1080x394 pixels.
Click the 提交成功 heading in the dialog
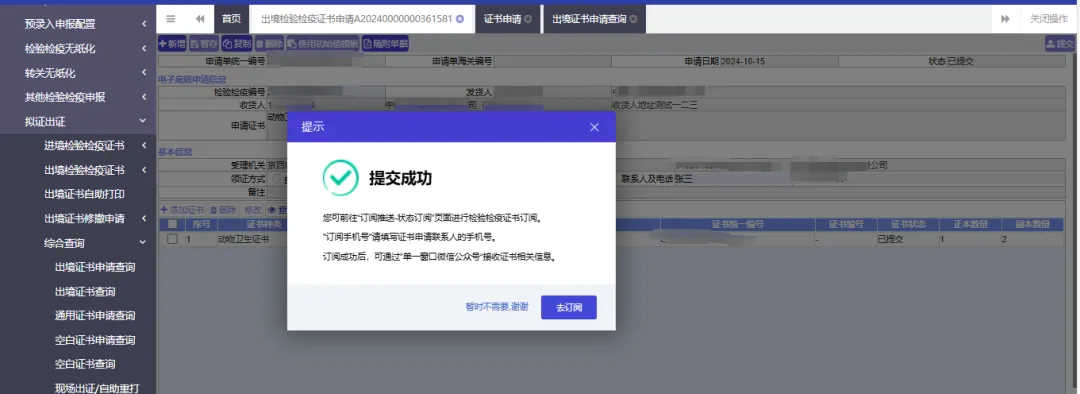click(x=400, y=178)
